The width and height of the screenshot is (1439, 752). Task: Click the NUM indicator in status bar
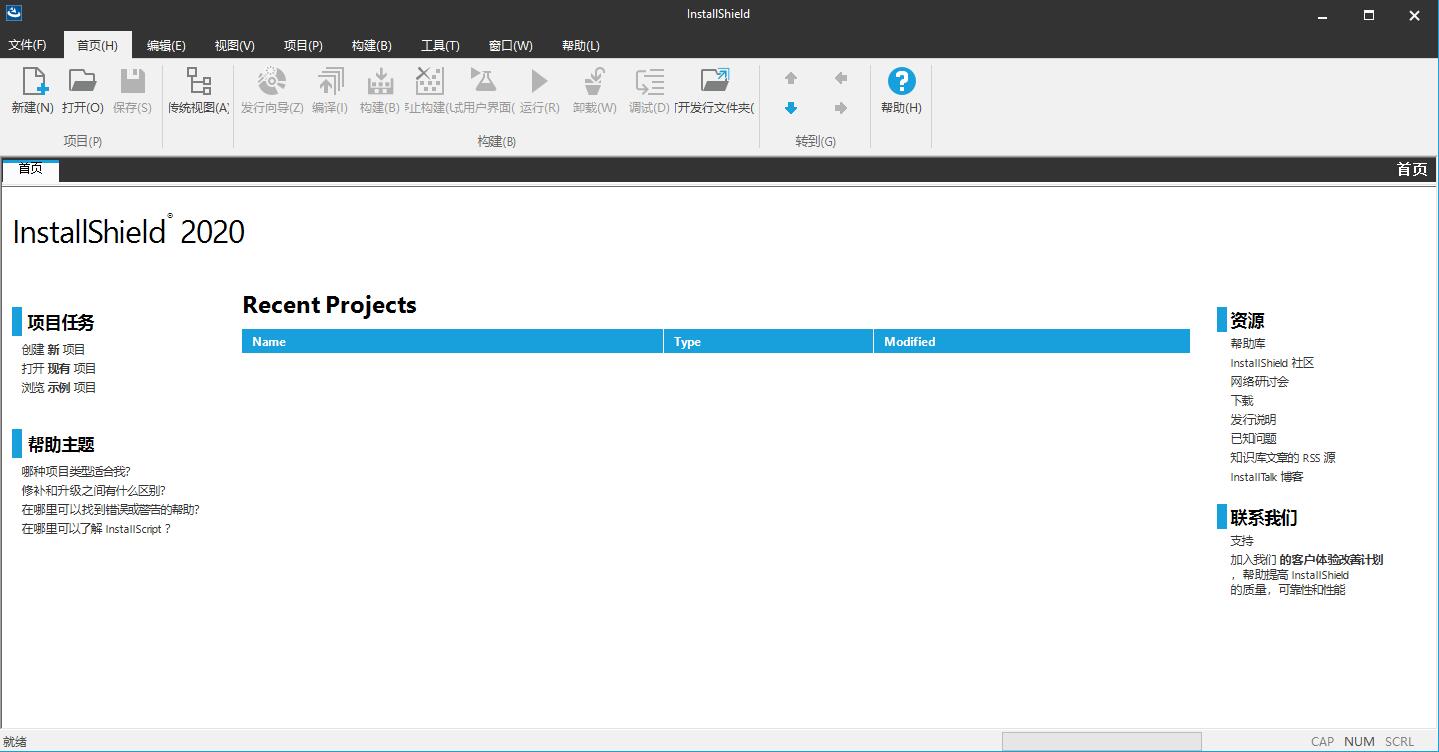[x=1359, y=741]
